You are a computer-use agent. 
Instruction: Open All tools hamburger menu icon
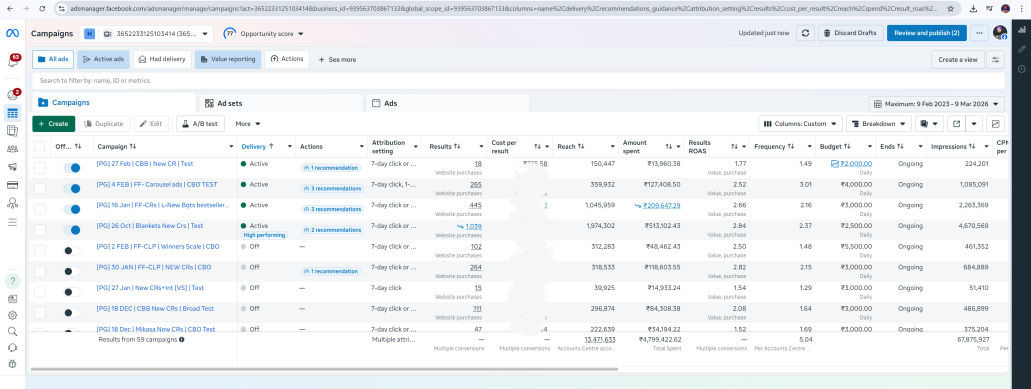12,222
